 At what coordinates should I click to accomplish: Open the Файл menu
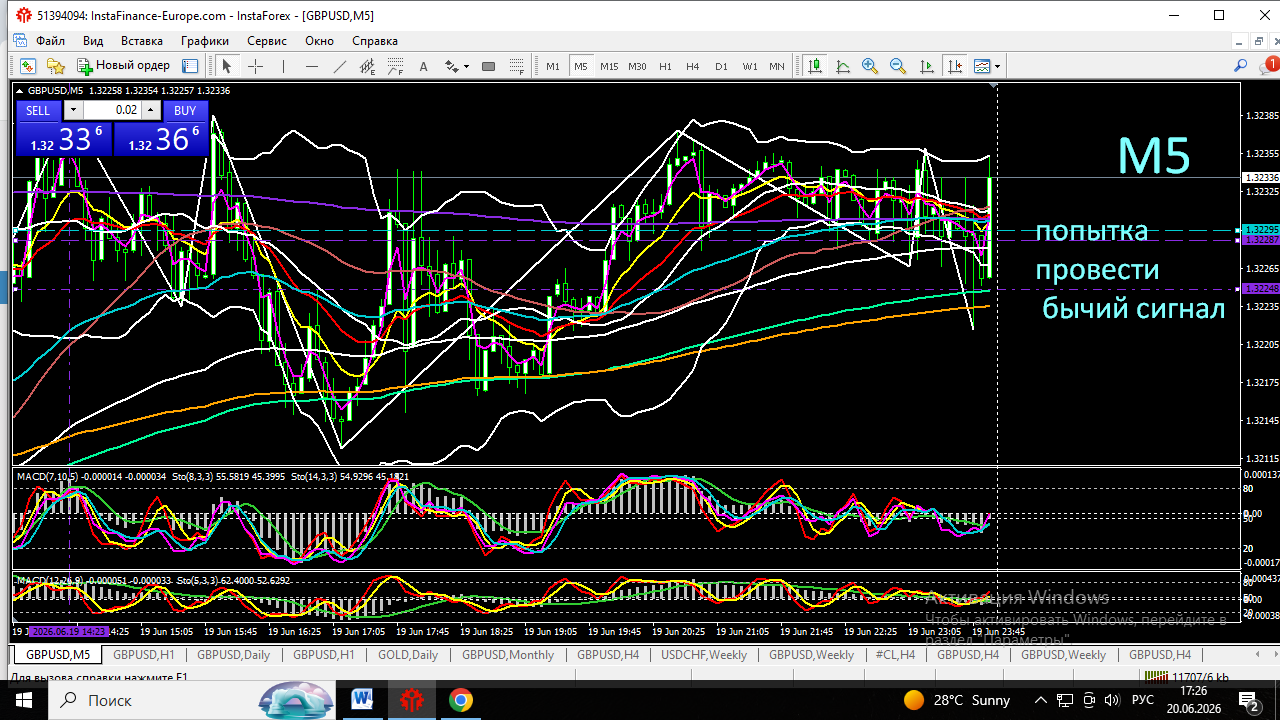point(50,41)
